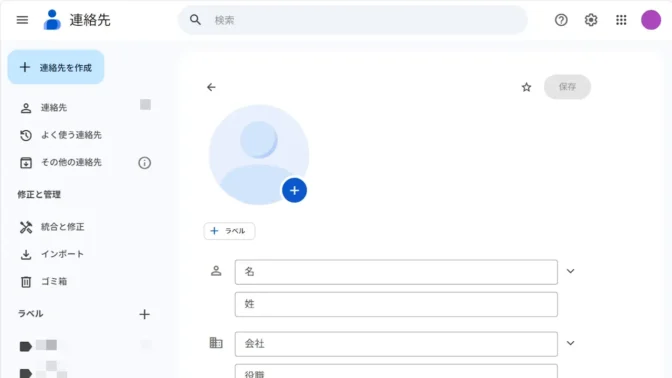Expand more name fields chevron
The width and height of the screenshot is (672, 378).
[570, 271]
